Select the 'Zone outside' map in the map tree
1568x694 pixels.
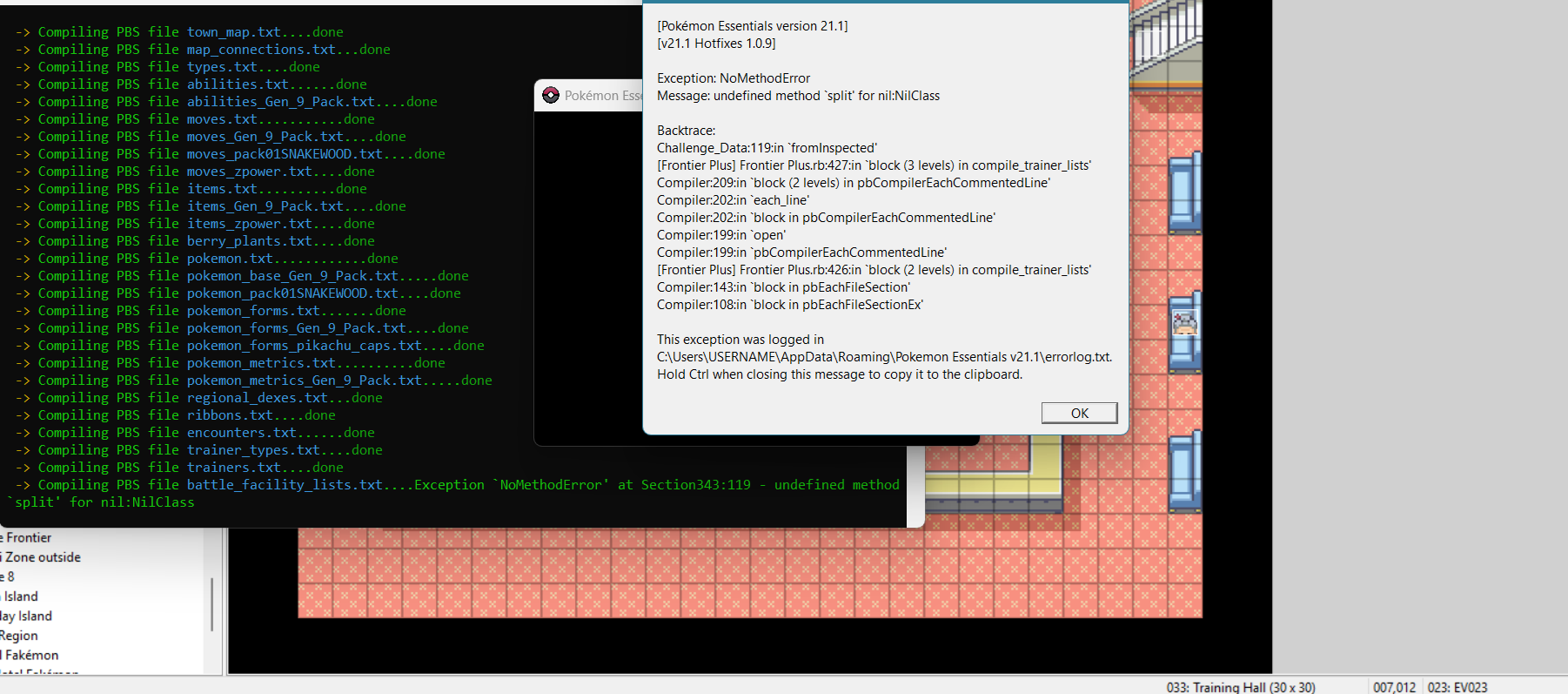(x=43, y=557)
